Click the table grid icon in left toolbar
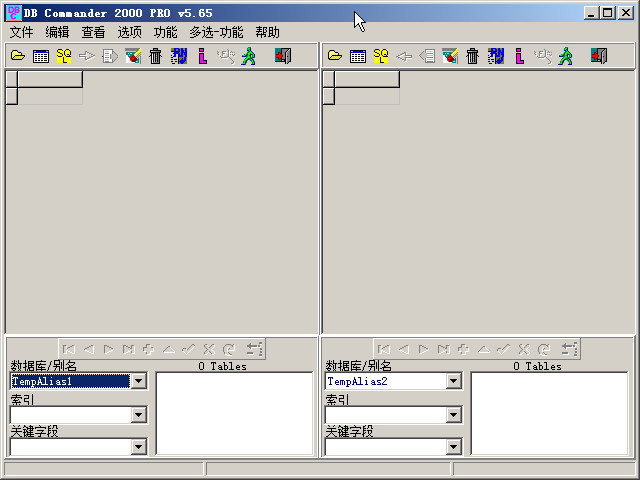Image resolution: width=640 pixels, height=480 pixels. [x=41, y=56]
